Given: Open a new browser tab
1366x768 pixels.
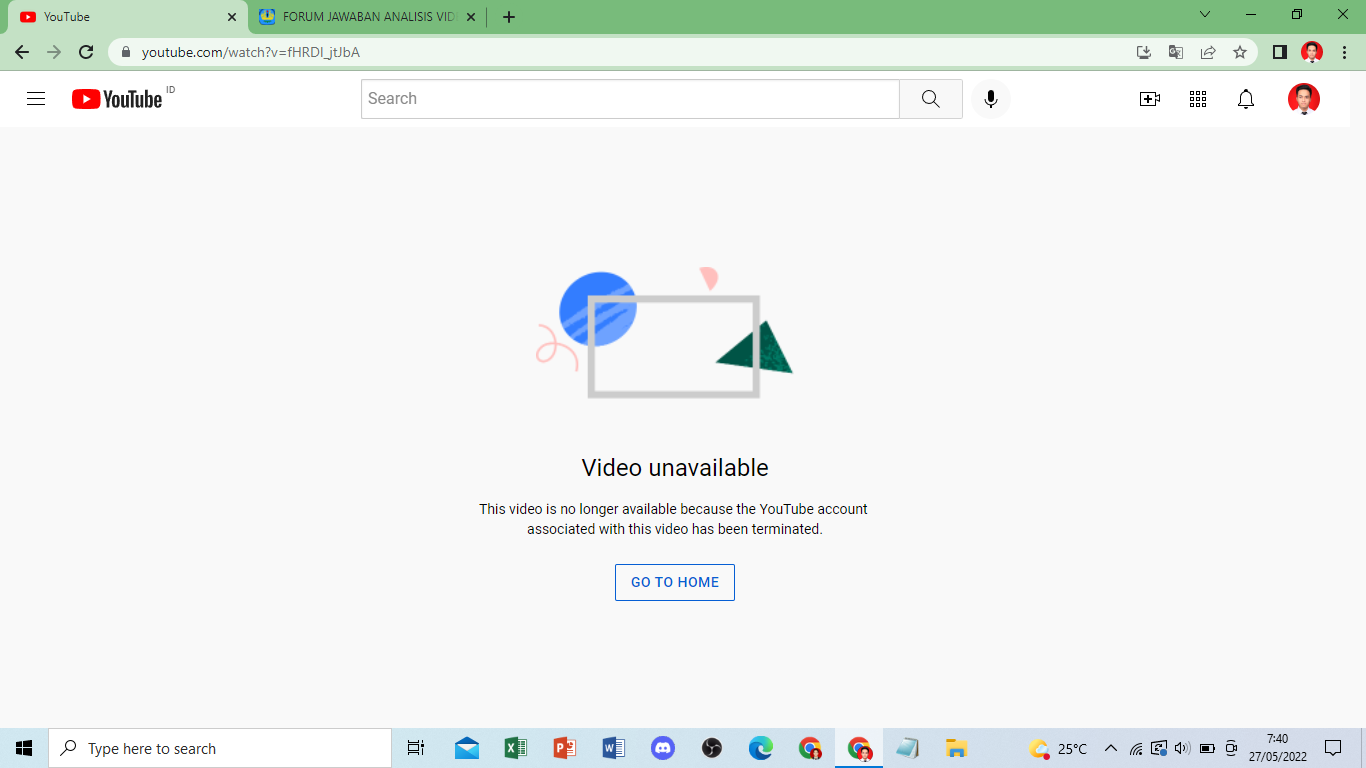Looking at the screenshot, I should 509,17.
